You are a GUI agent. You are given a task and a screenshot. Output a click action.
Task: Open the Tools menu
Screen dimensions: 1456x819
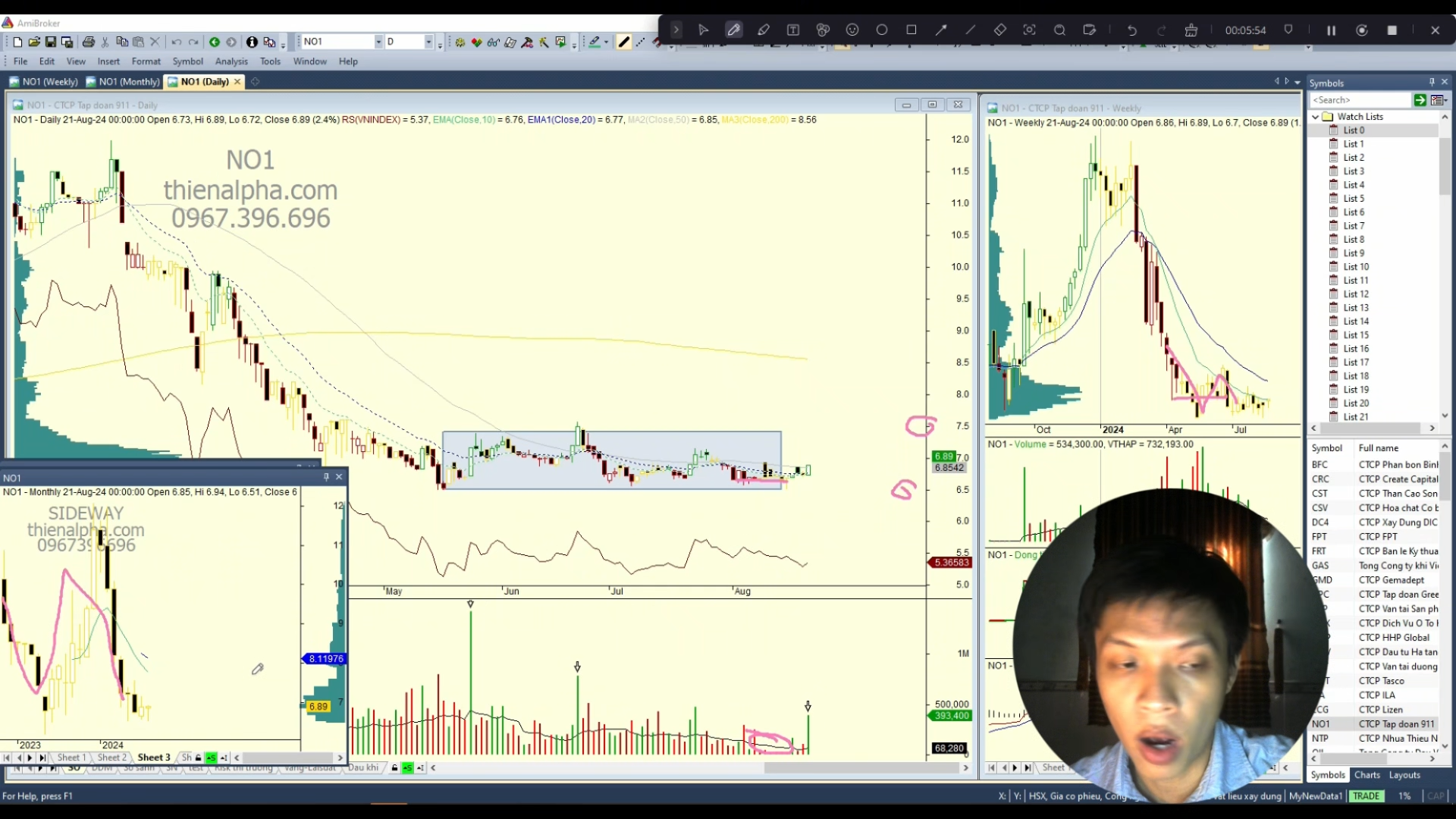coord(270,61)
